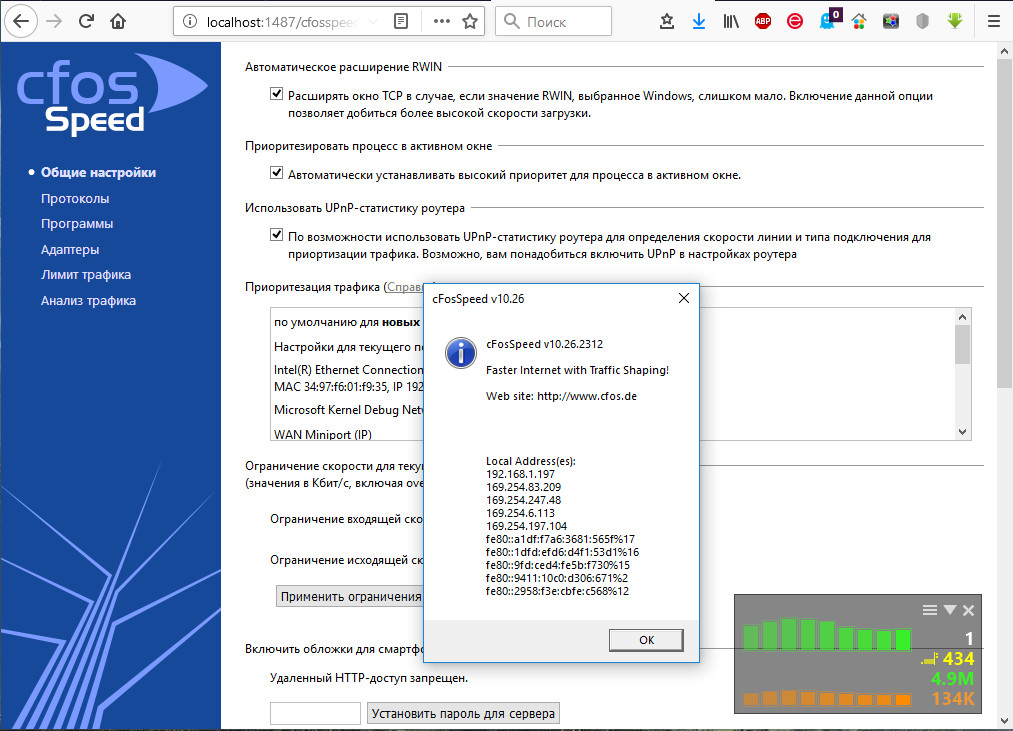Close the cFosSpeed v10.26 dialog

point(684,298)
